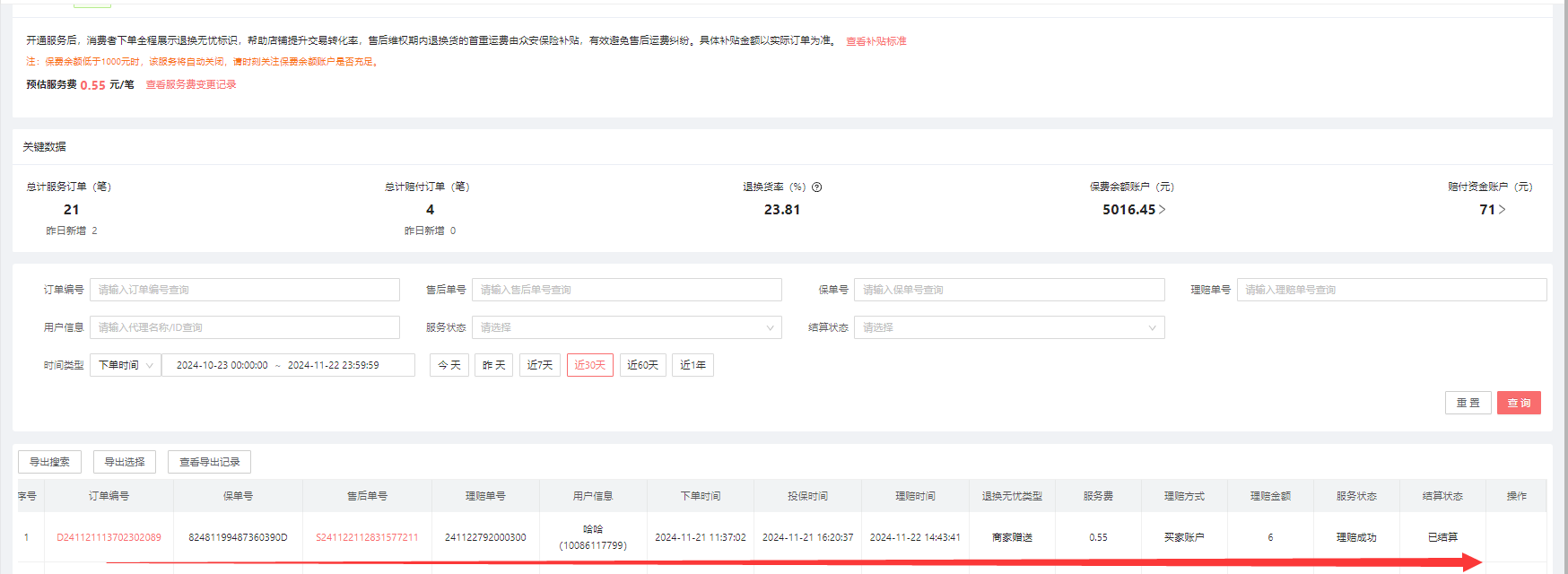Click the start date 2024-10-23 field
Image resolution: width=1568 pixels, height=574 pixels.
tap(222, 365)
